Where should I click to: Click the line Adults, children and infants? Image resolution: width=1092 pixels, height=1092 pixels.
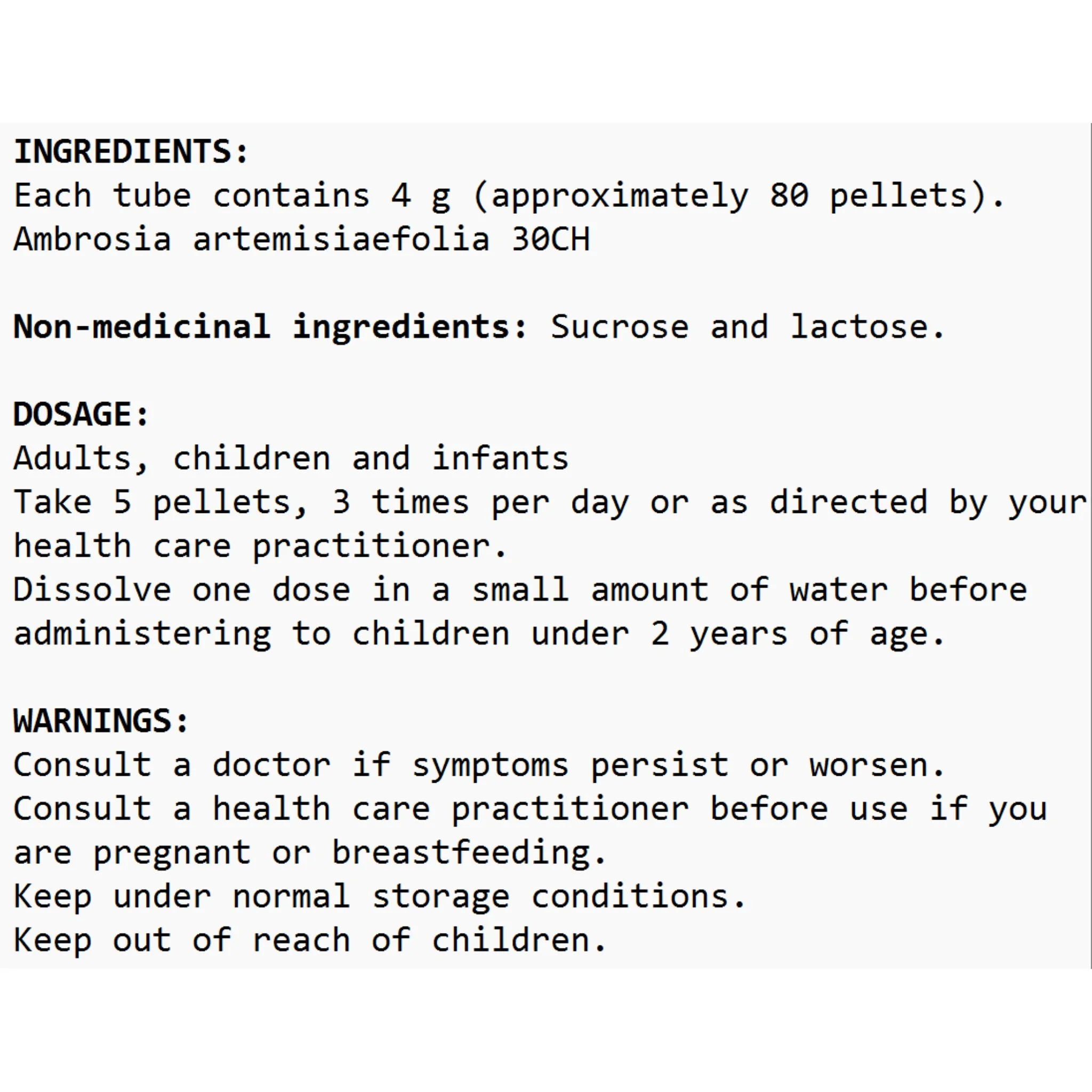[x=291, y=459]
